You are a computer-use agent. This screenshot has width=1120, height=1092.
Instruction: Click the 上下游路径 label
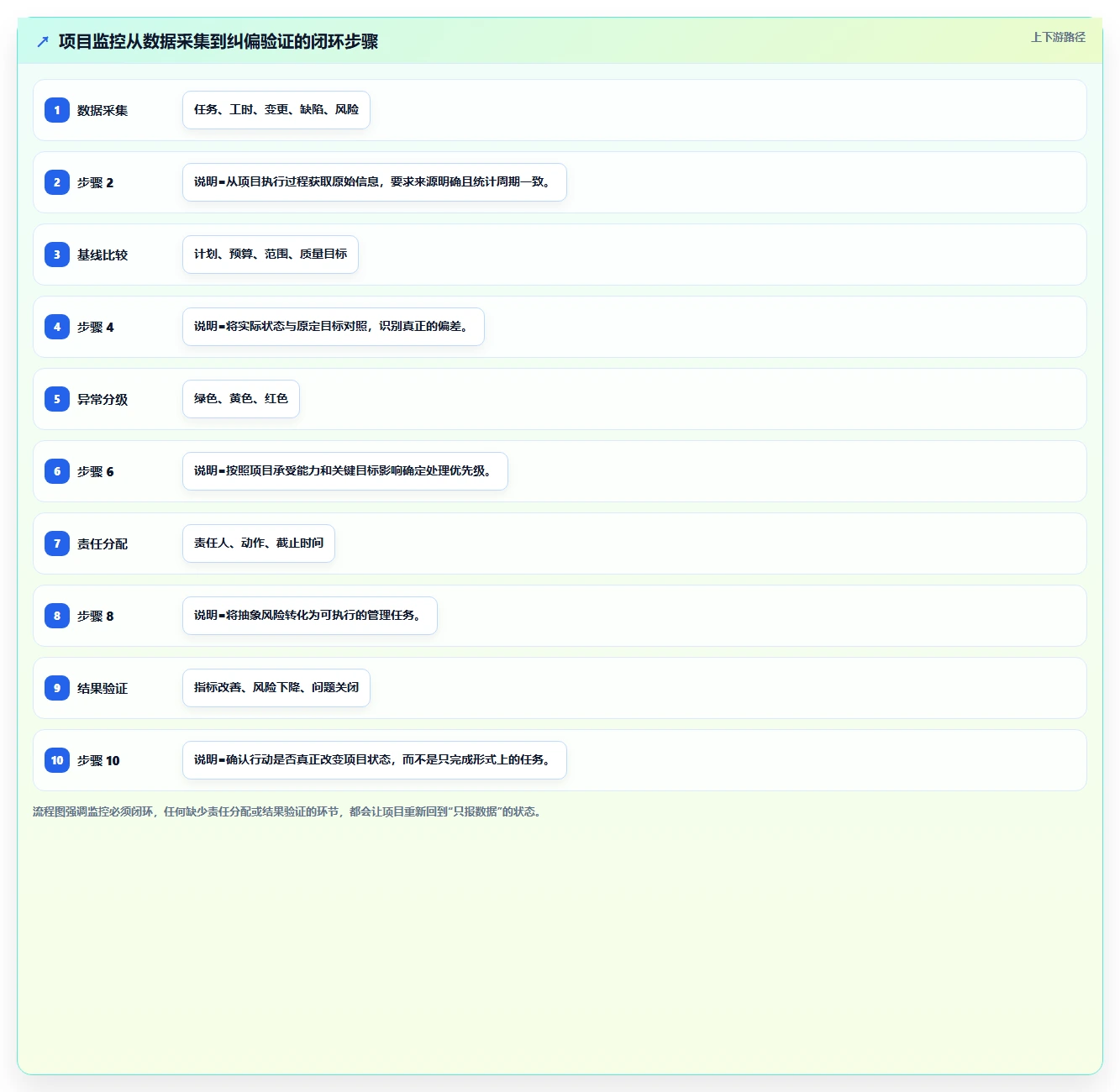(x=1058, y=37)
